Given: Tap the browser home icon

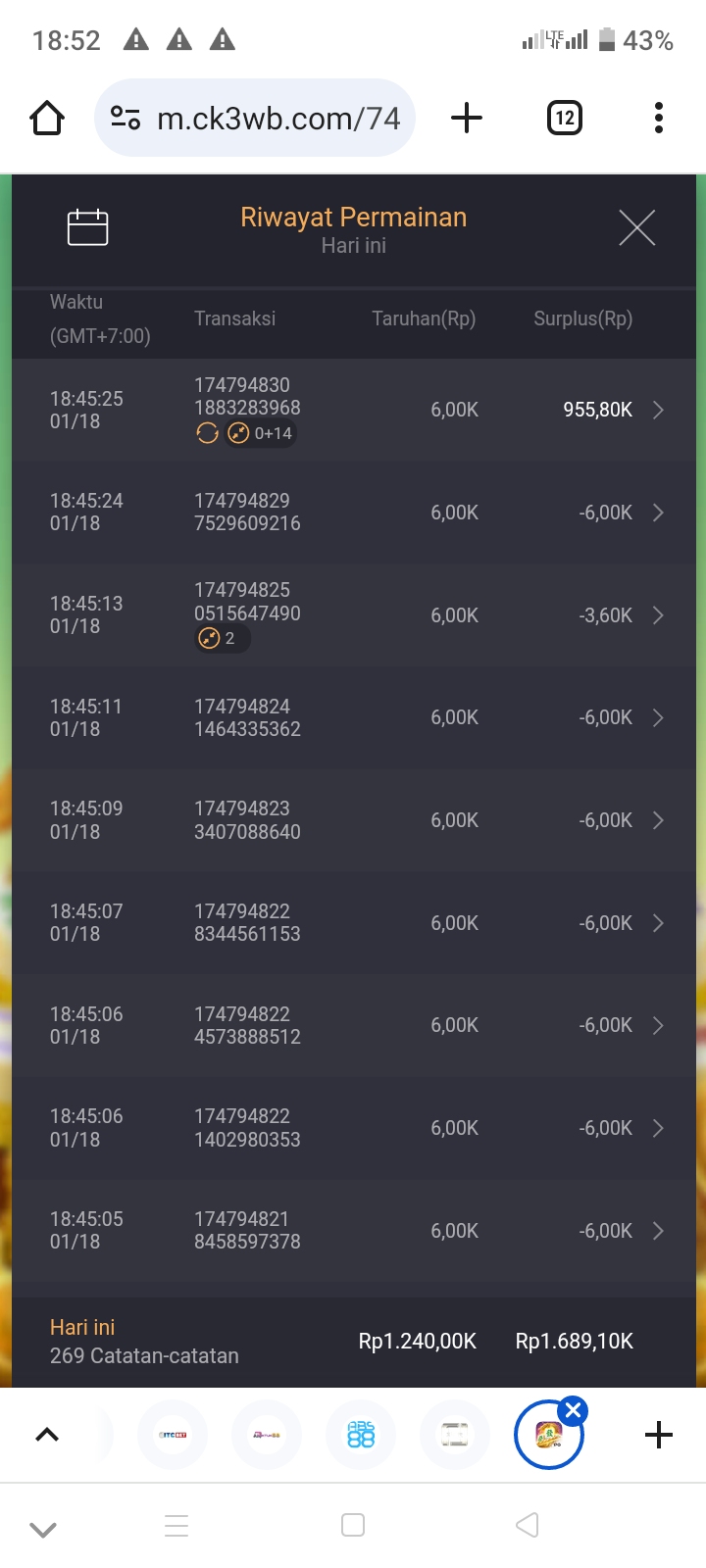Looking at the screenshot, I should tap(47, 119).
